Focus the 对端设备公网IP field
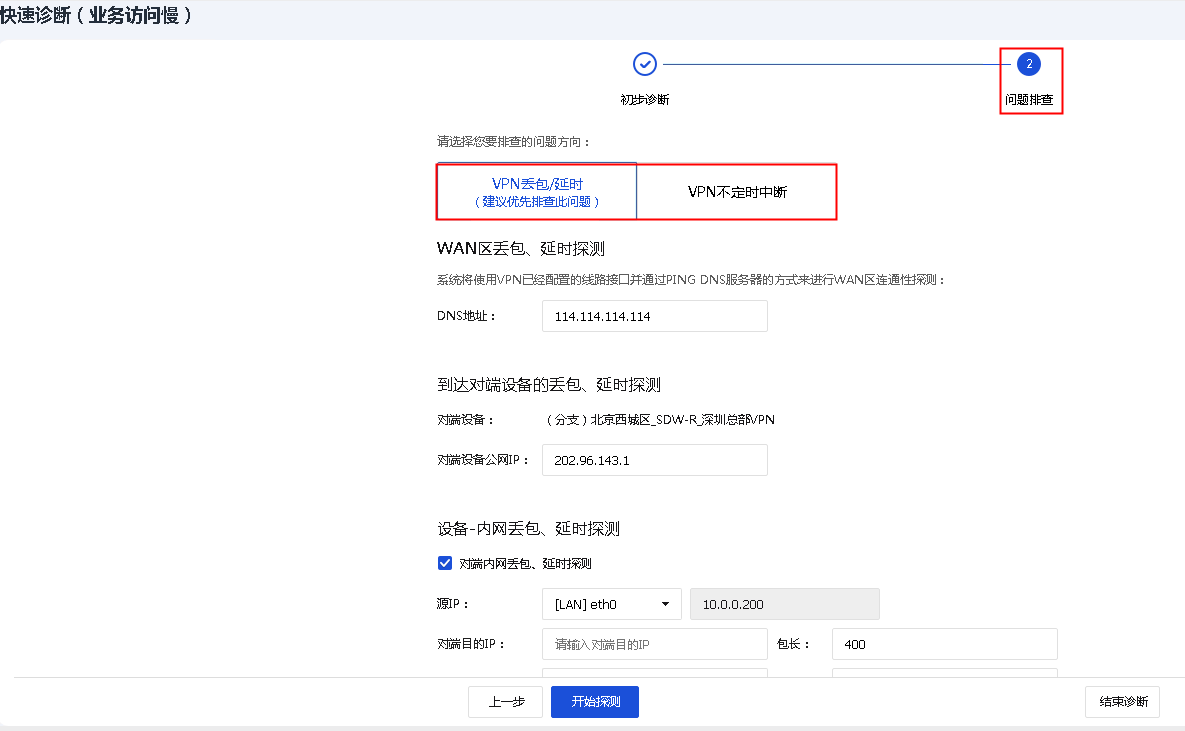The height and width of the screenshot is (731, 1185). point(655,460)
